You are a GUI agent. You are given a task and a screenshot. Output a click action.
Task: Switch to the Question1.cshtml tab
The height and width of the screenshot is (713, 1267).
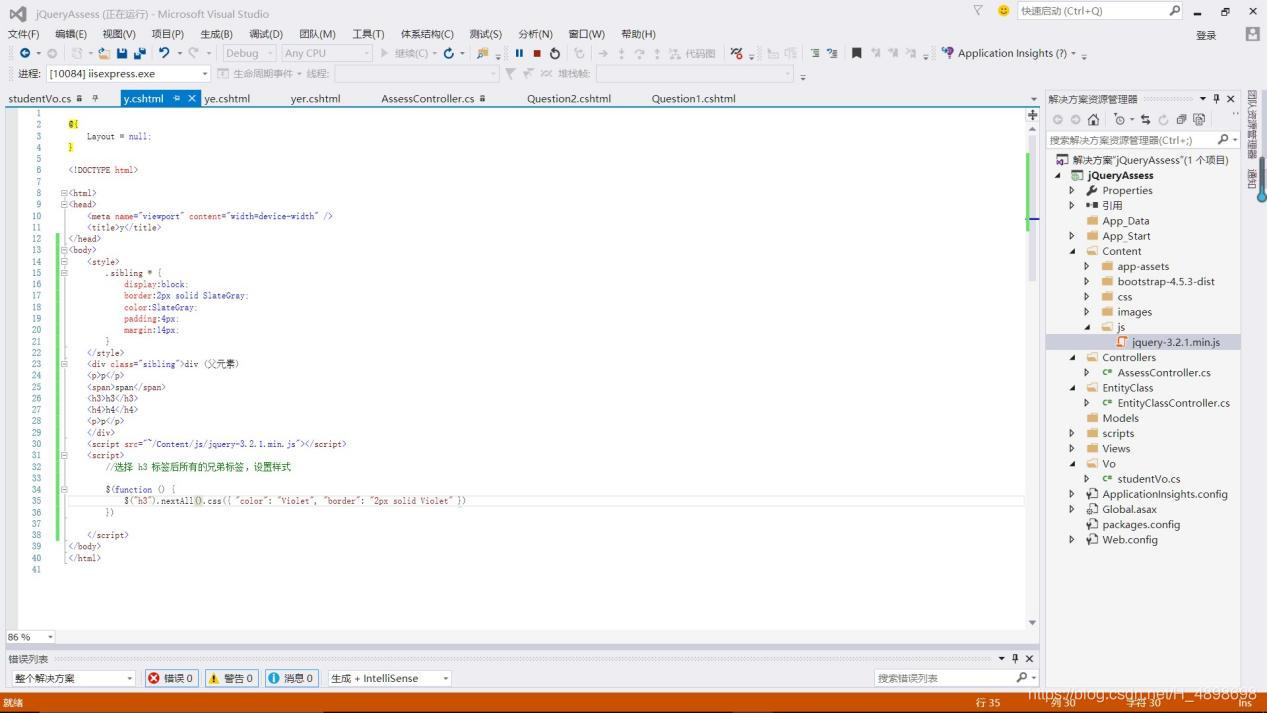(x=693, y=99)
